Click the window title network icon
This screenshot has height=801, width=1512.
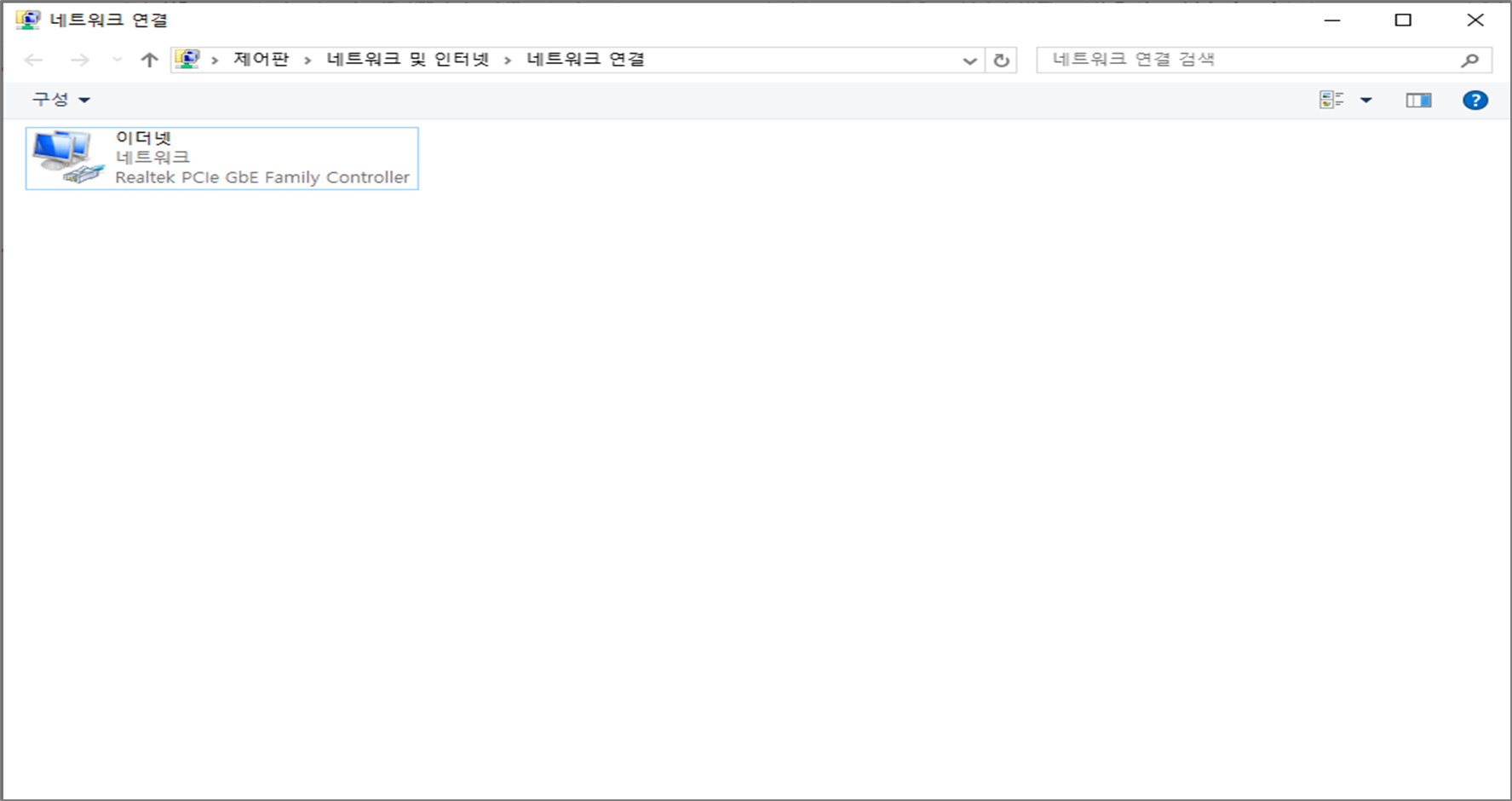27,20
